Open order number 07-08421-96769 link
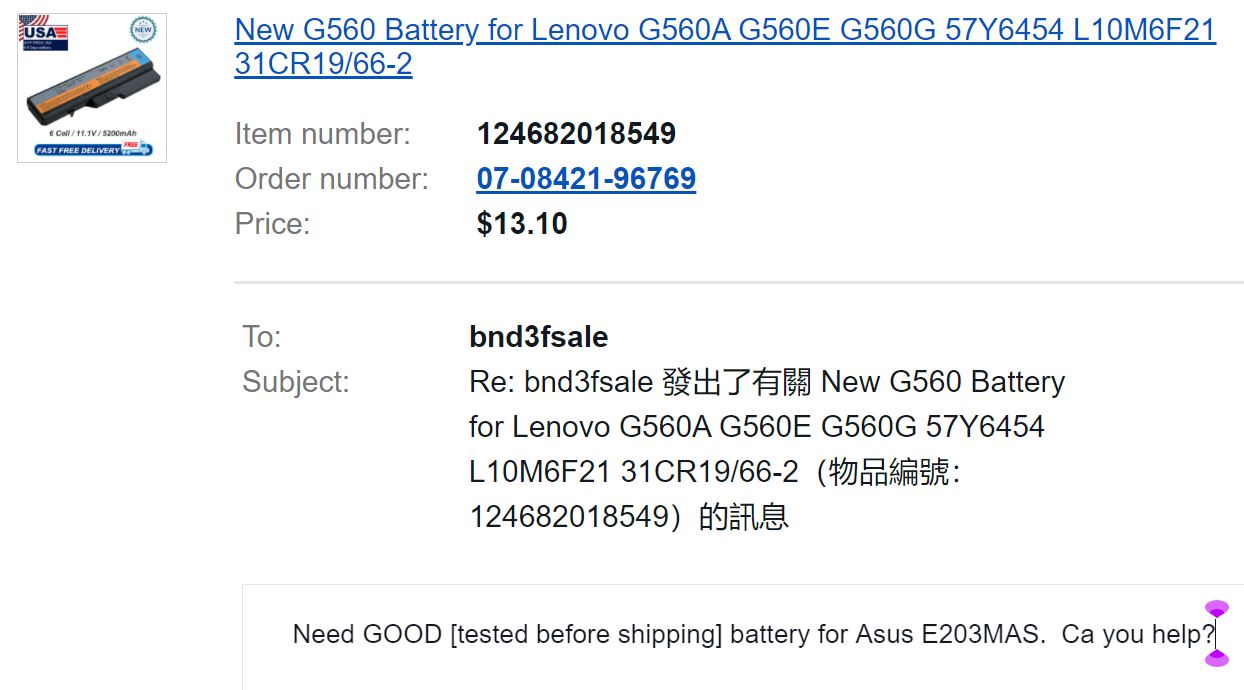1244x690 pixels. 586,179
